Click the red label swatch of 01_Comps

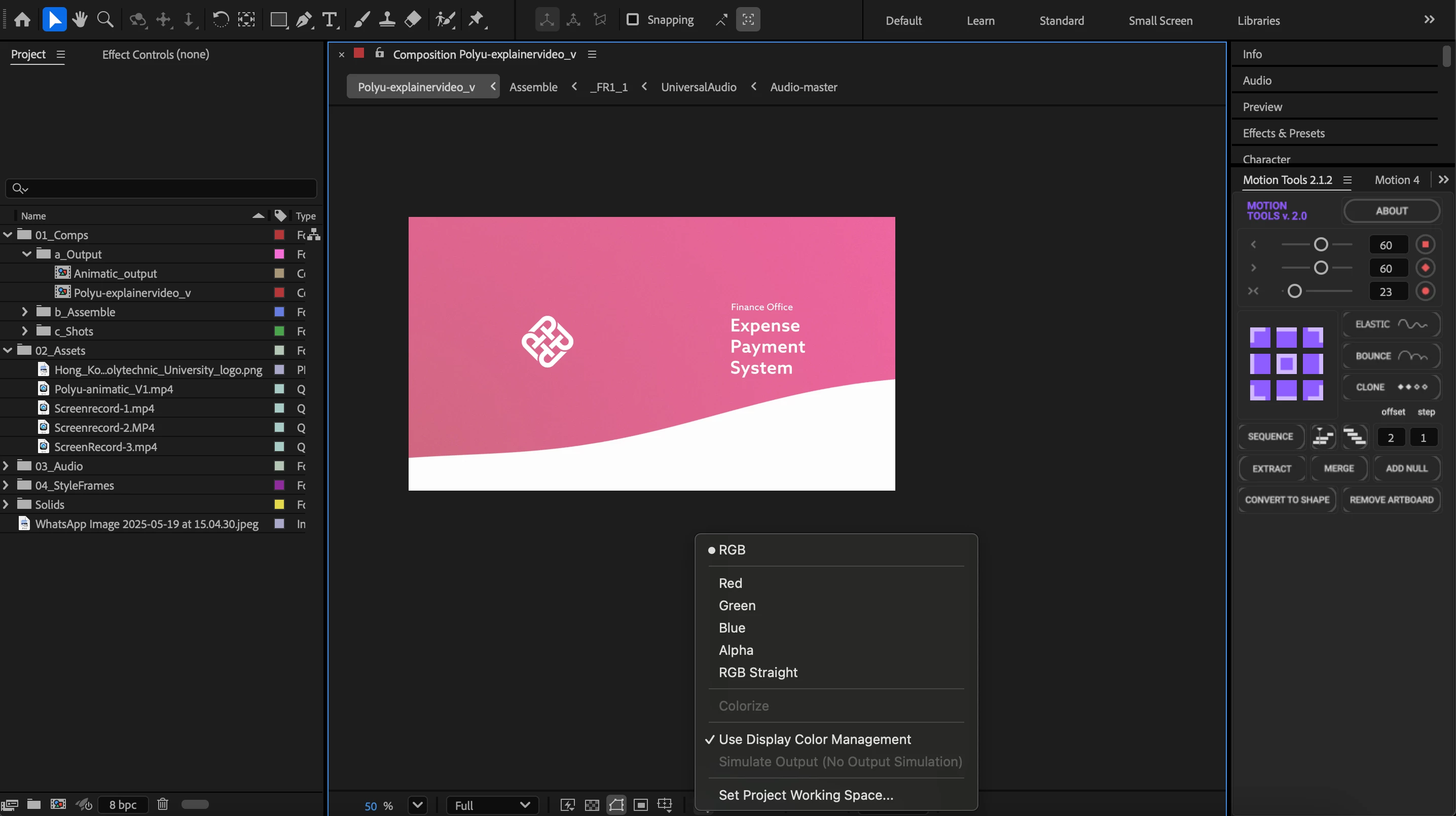279,235
